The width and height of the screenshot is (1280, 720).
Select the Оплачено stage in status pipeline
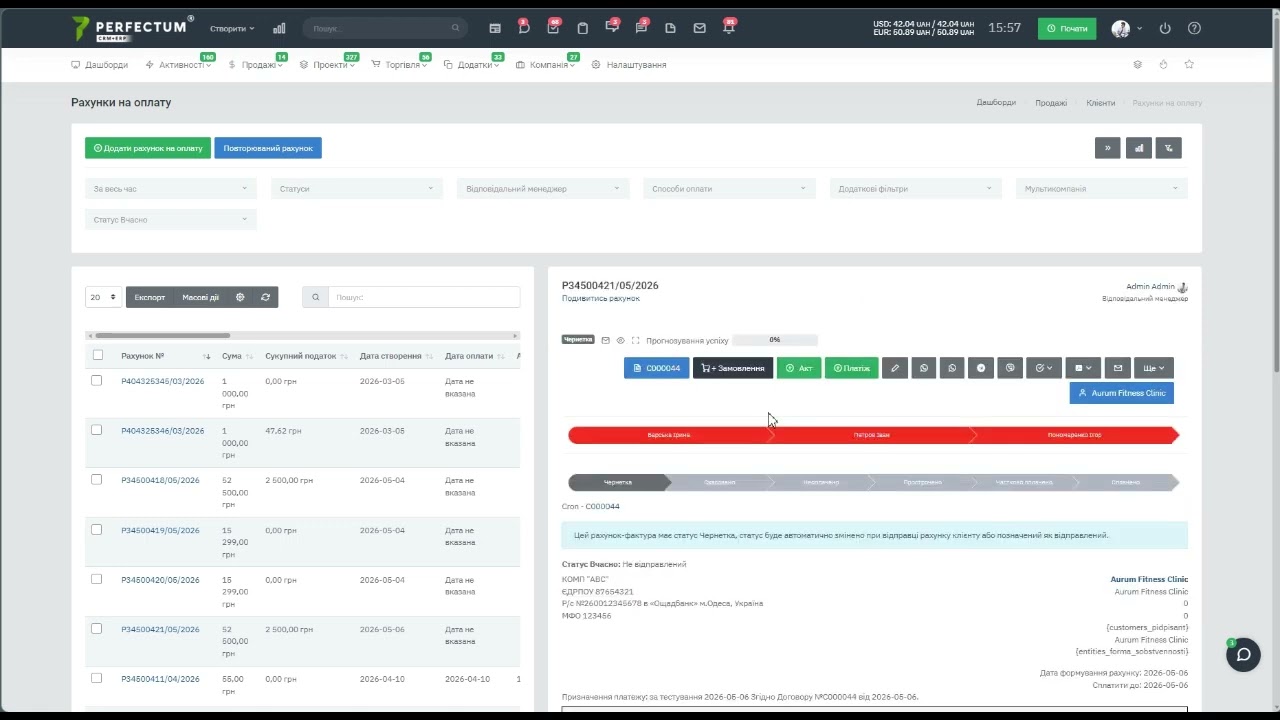coord(1126,482)
